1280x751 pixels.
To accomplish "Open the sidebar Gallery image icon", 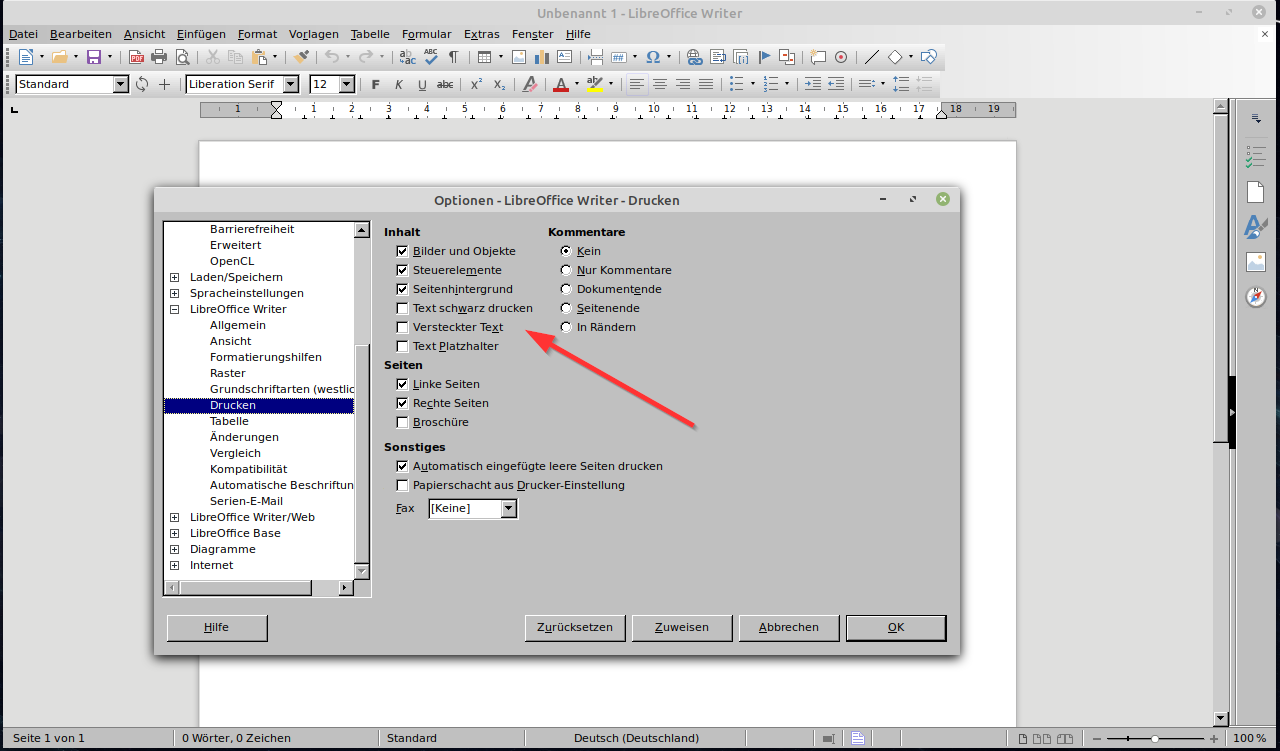I will (1256, 262).
